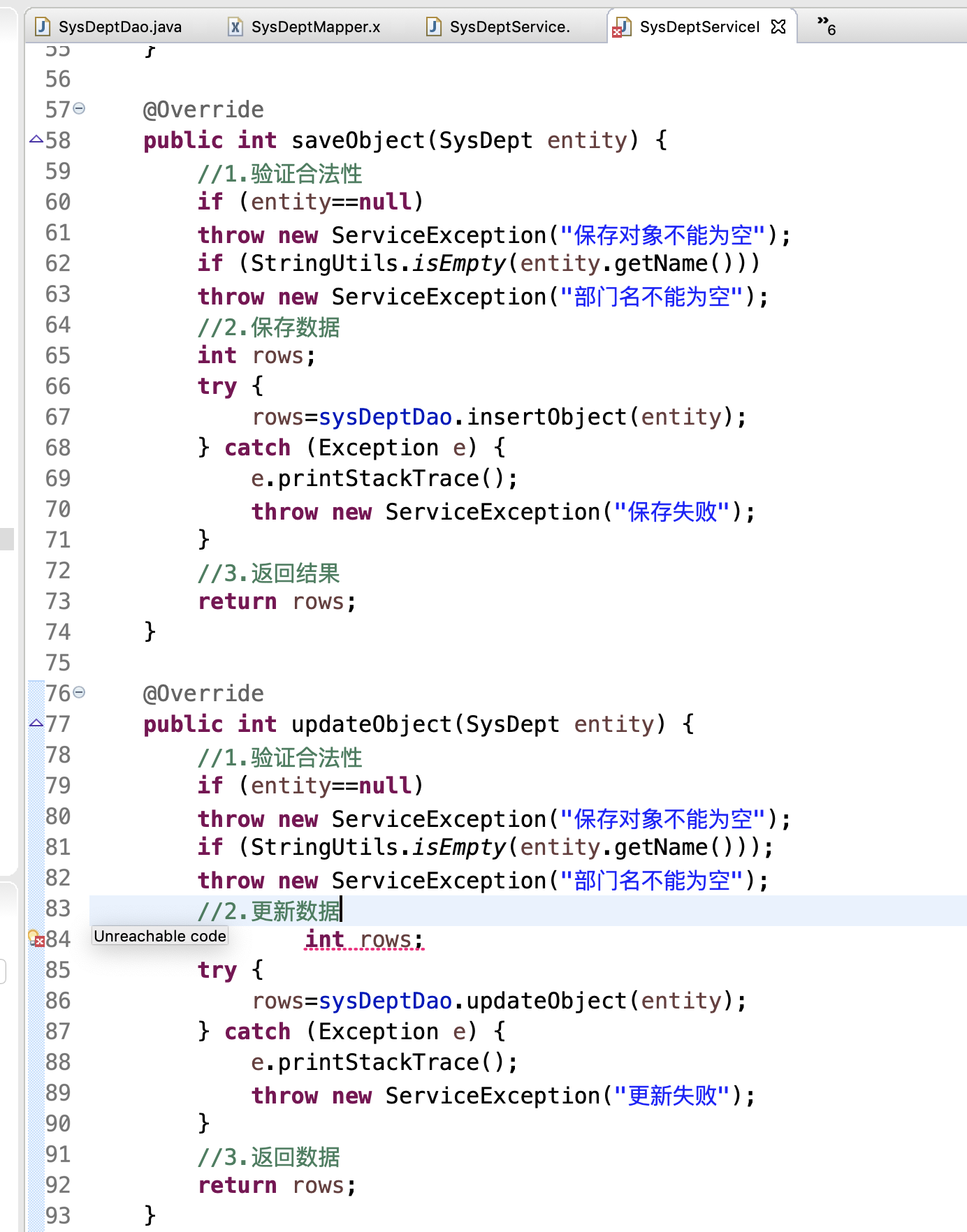
Task: Click the string "保存对象不能为空" on line 80
Action: click(663, 819)
